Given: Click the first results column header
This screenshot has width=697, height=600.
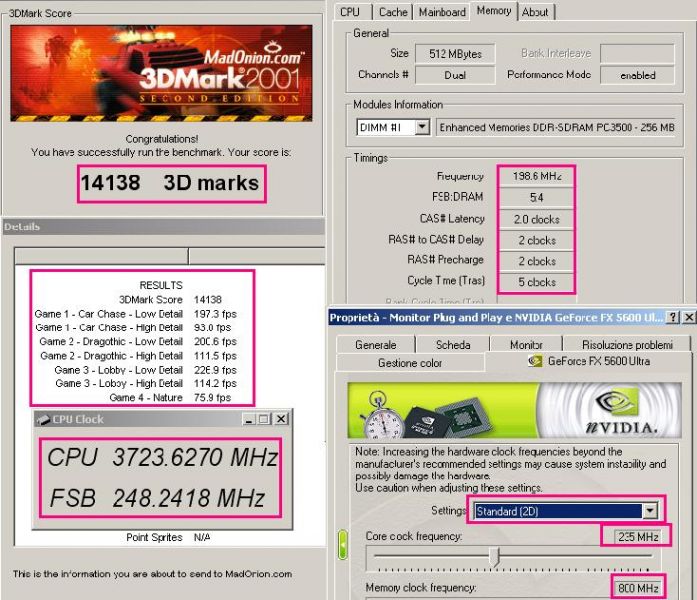Looking at the screenshot, I should coord(101,256).
